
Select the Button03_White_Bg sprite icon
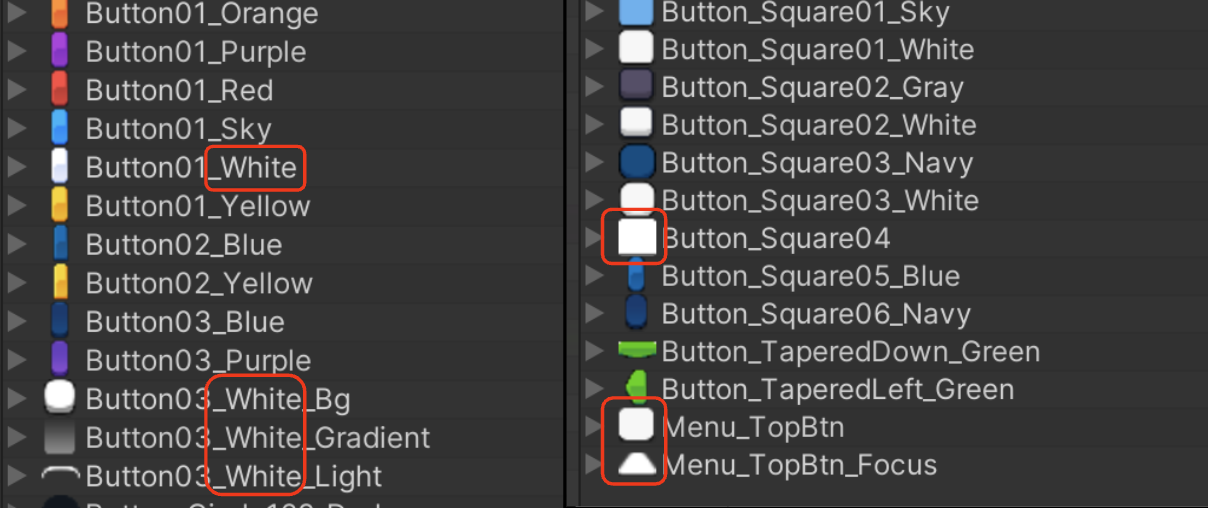(59, 398)
